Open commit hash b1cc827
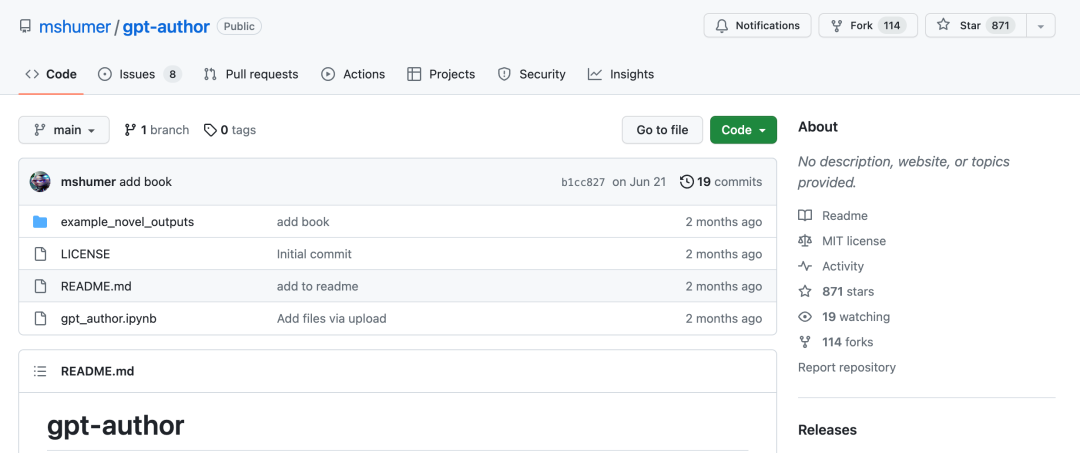 click(x=583, y=182)
